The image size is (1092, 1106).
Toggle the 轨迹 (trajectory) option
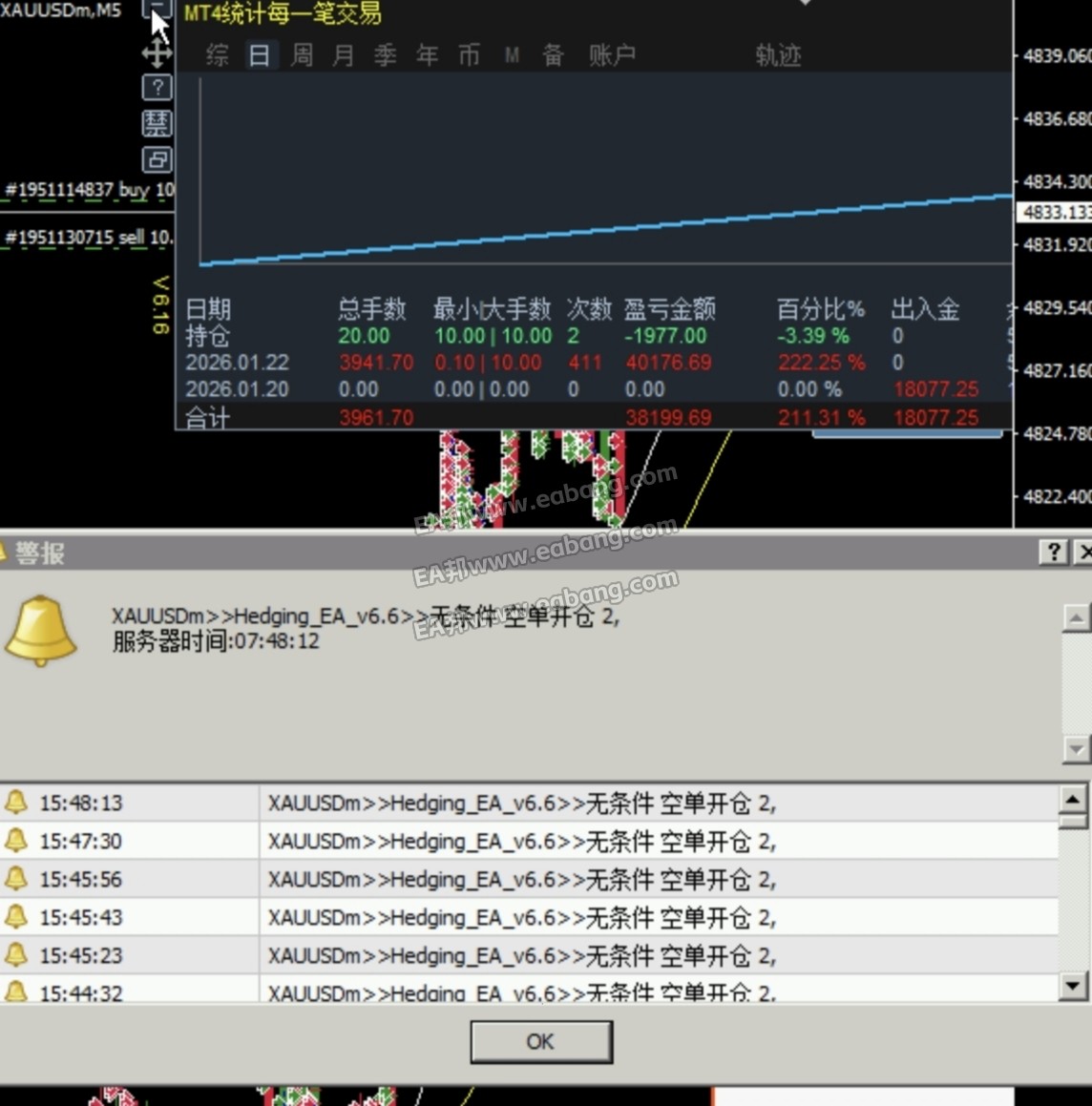[778, 55]
